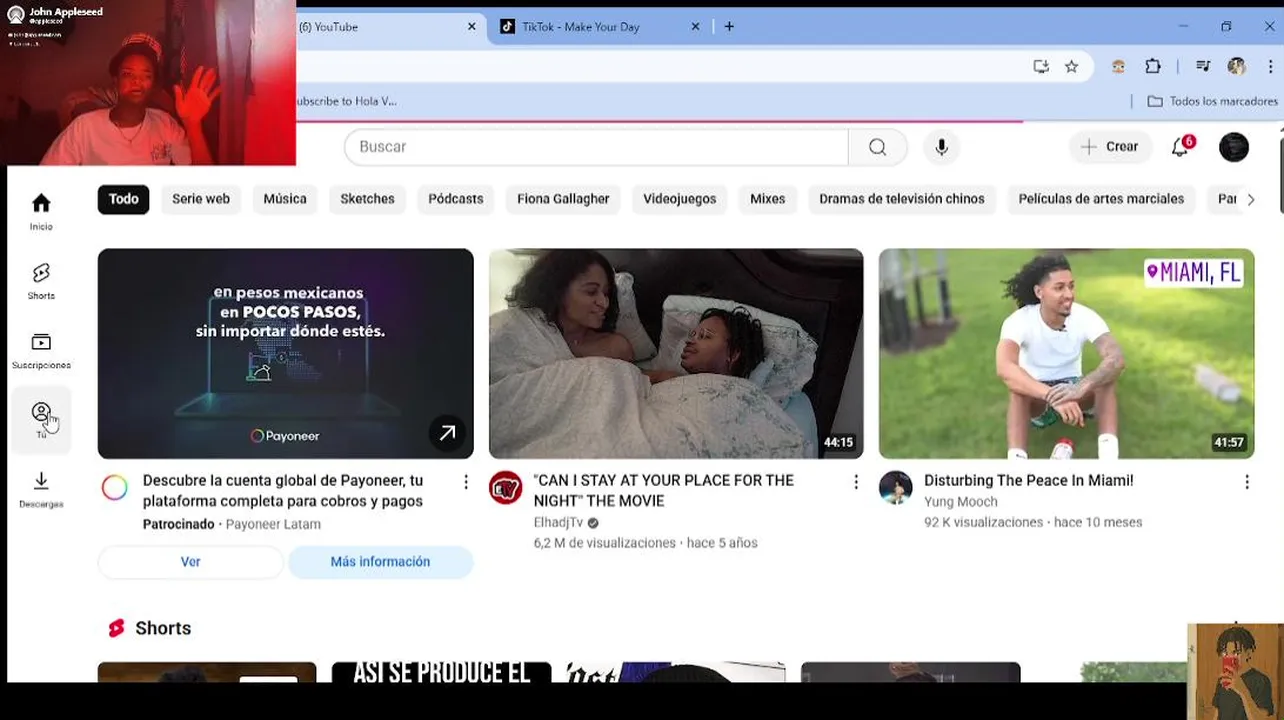Click the media control icon in Chrome toolbar
1284x720 pixels.
pyautogui.click(x=1203, y=66)
